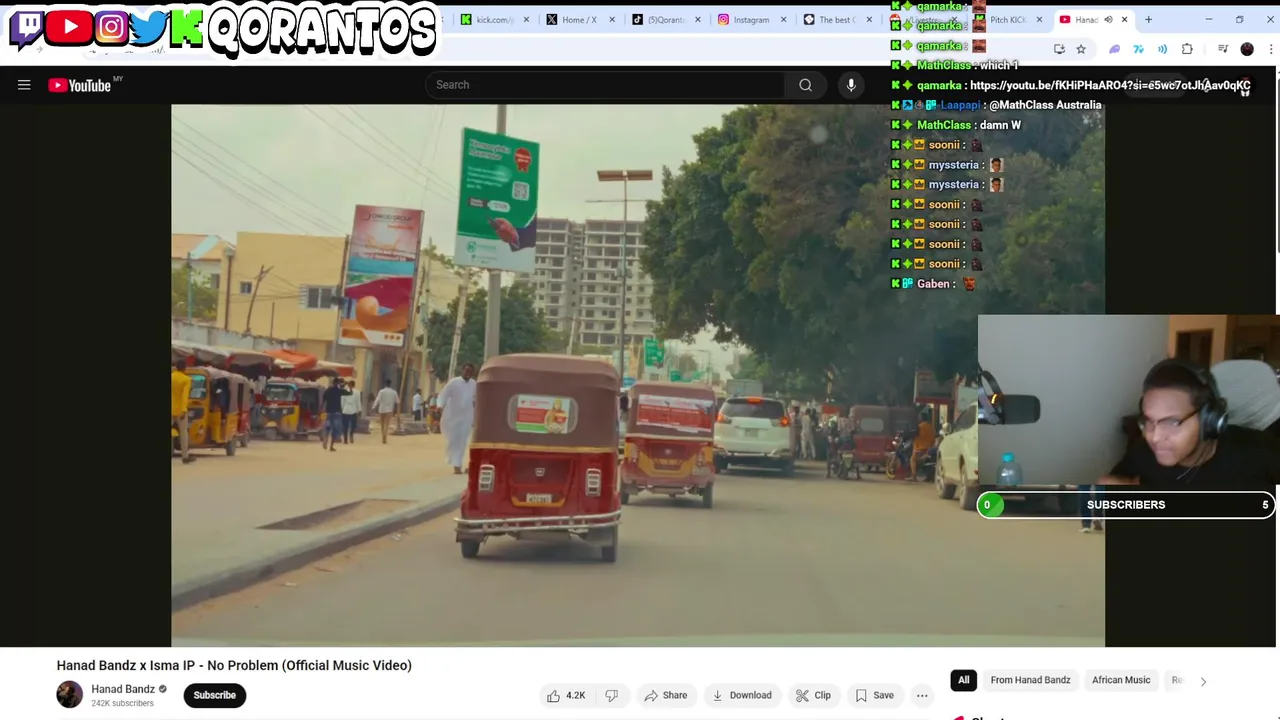
Task: Open the browser profile avatar
Action: point(1247,49)
